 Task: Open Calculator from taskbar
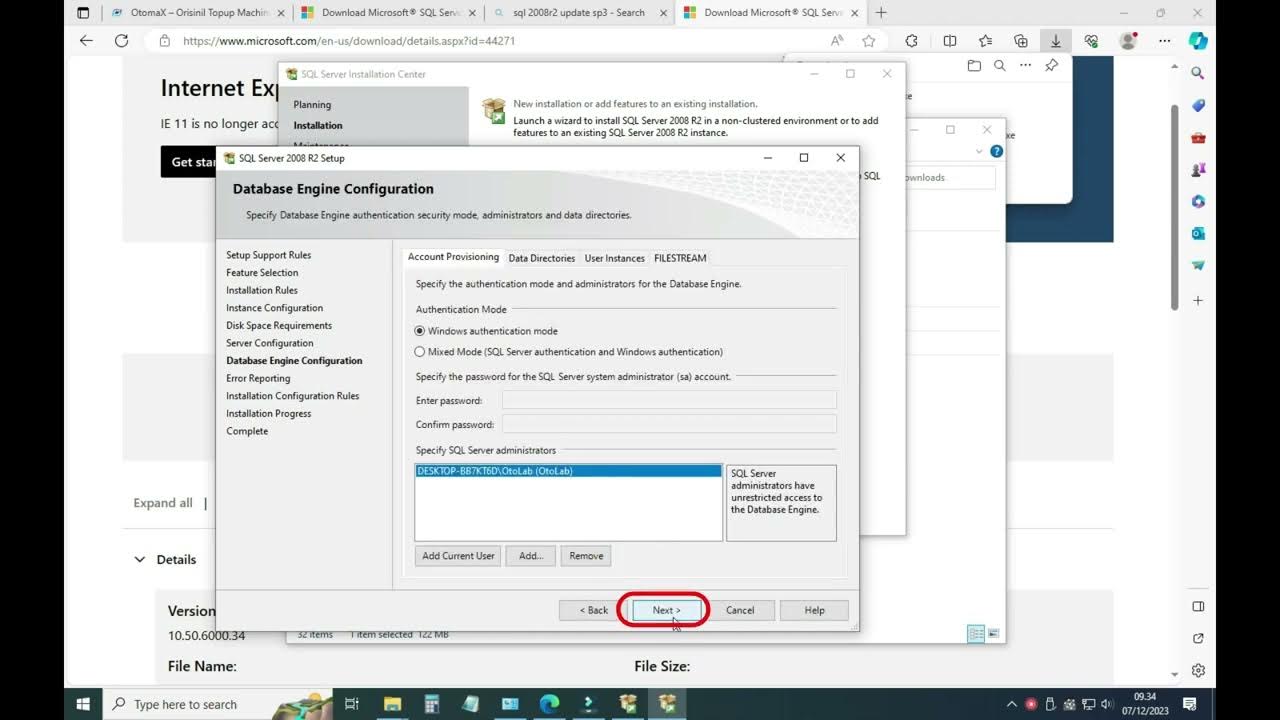(432, 703)
